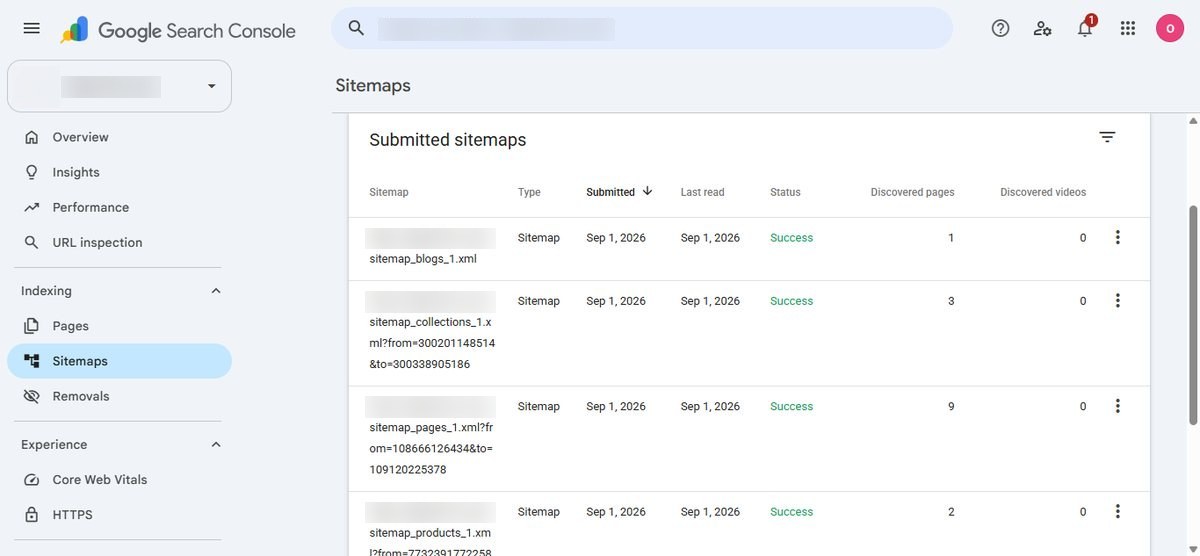1200x556 pixels.
Task: Open the account avatar menu
Action: click(1170, 28)
